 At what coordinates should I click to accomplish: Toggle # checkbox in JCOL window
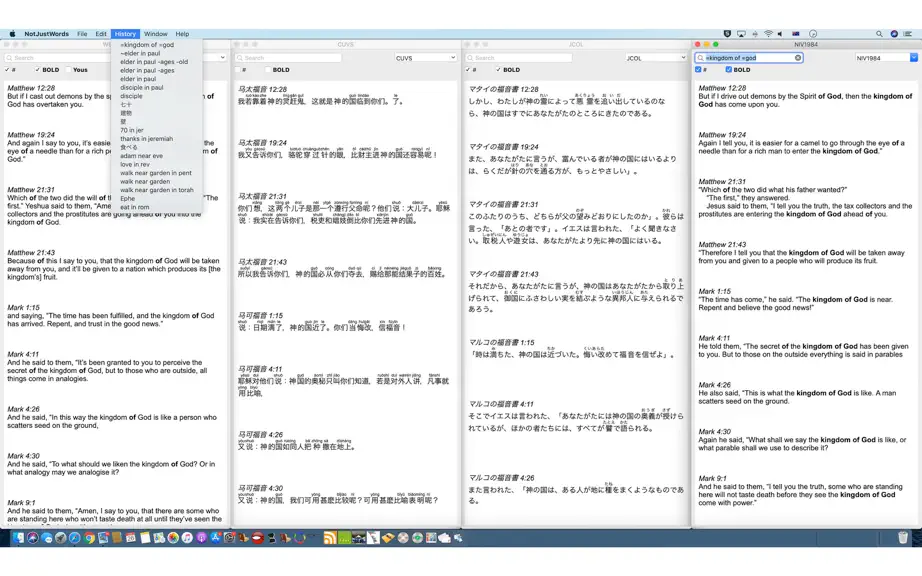468,69
